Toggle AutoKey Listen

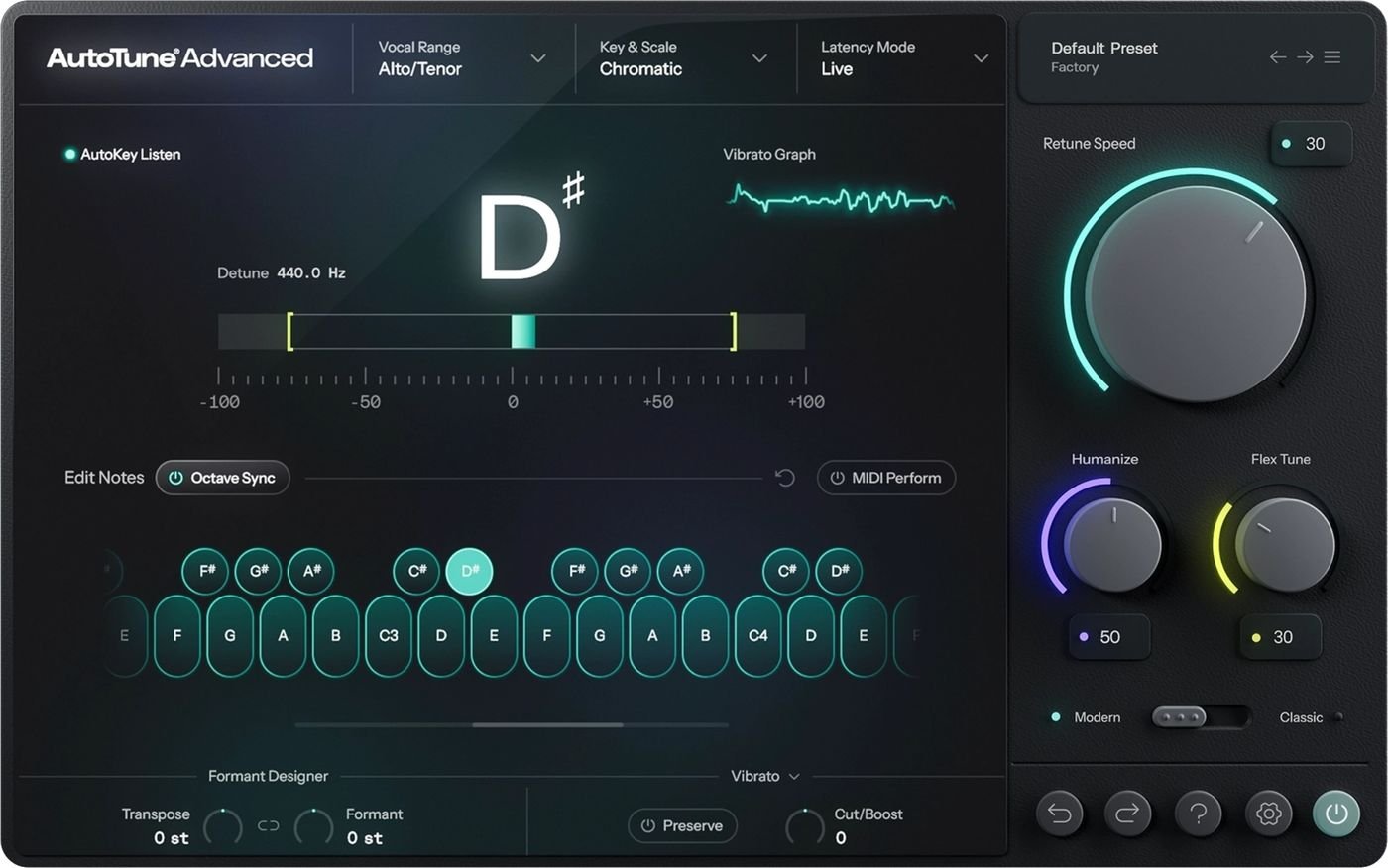coord(123,154)
